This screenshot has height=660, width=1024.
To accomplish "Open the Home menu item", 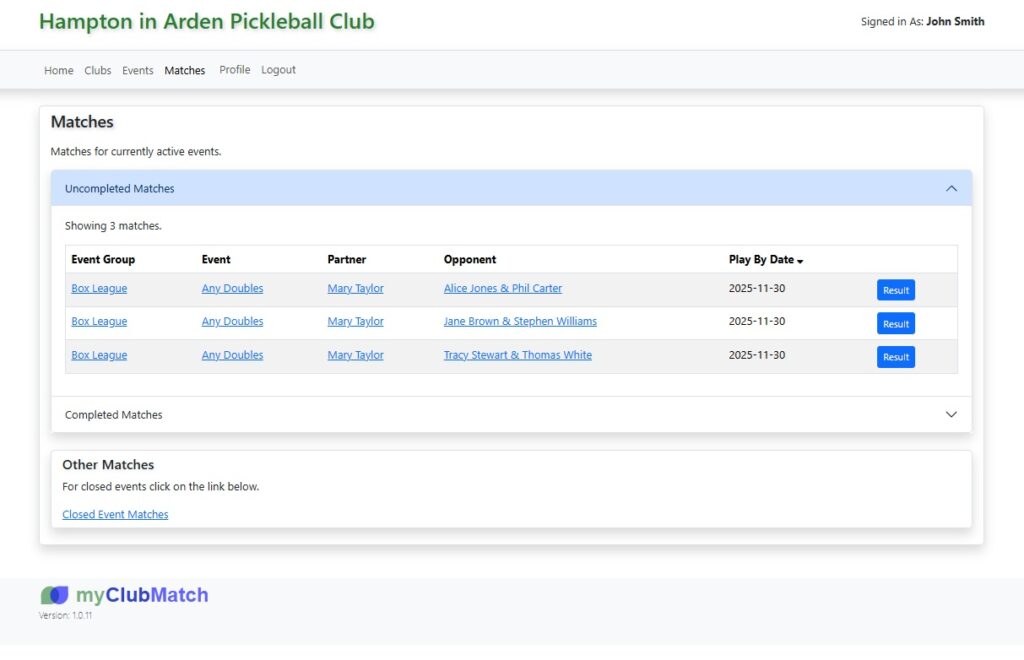I will coord(59,70).
